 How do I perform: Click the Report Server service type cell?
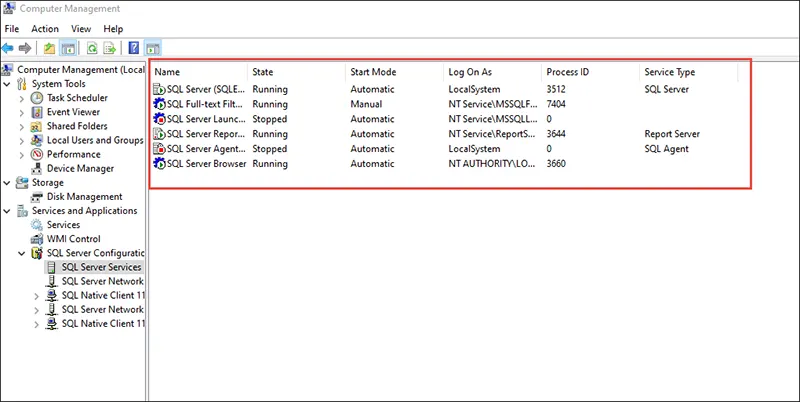click(x=672, y=134)
